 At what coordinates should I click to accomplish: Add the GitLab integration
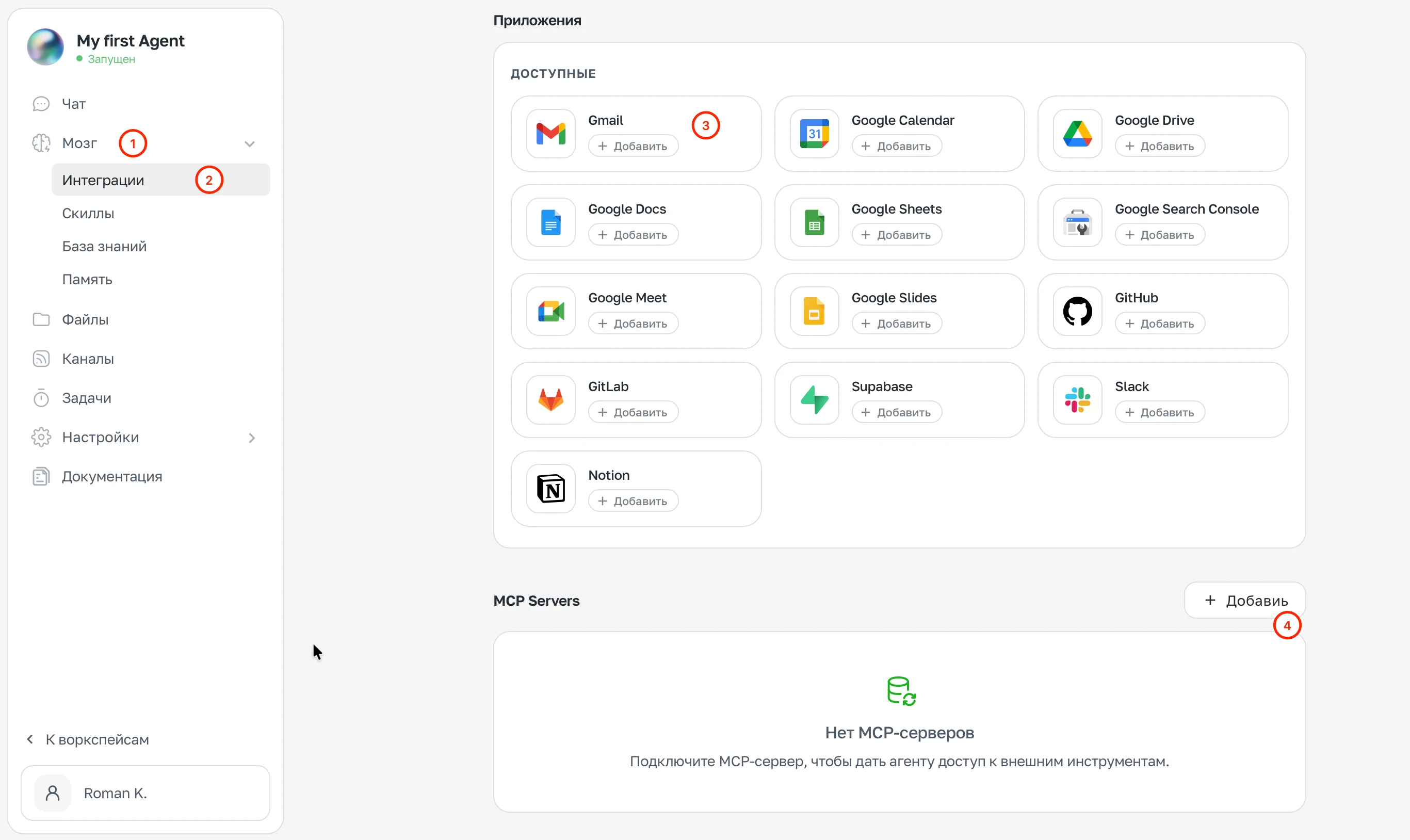click(x=633, y=412)
